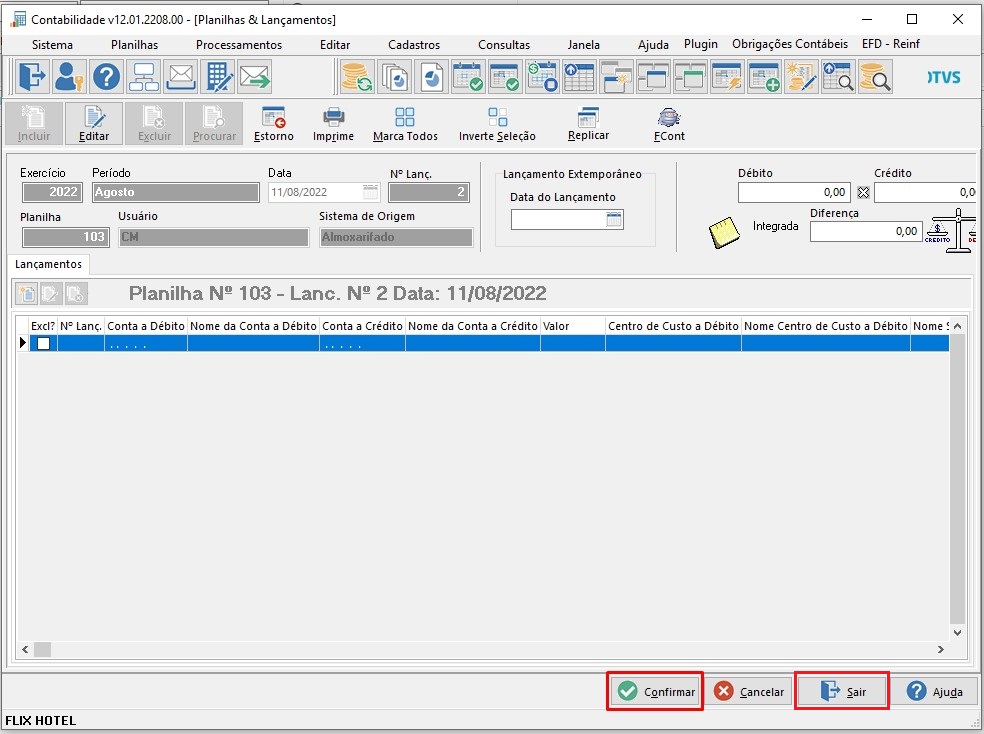
Task: Open the EFD - Reinf menu
Action: pos(890,44)
